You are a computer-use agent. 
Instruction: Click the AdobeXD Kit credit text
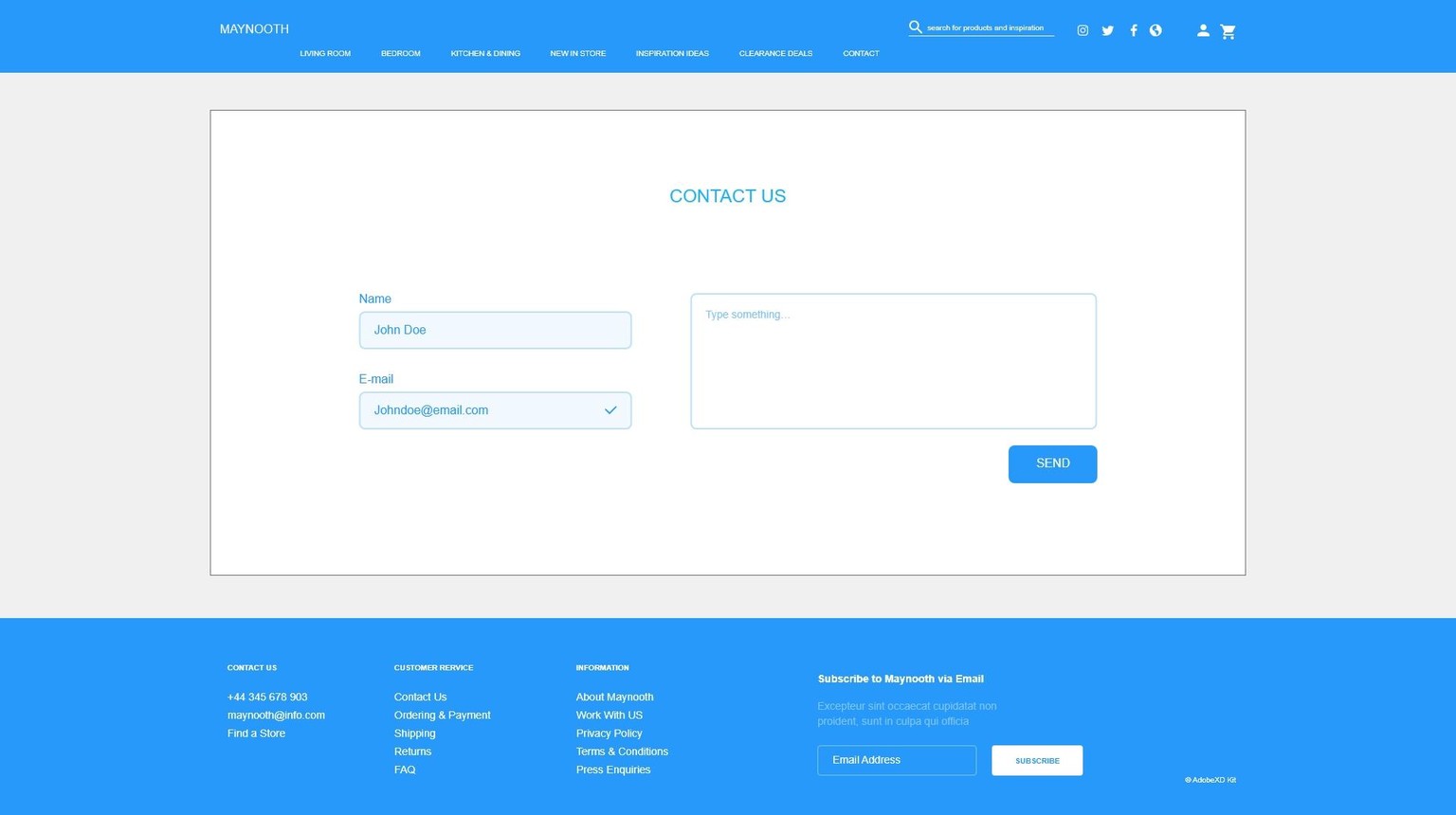[x=1210, y=780]
